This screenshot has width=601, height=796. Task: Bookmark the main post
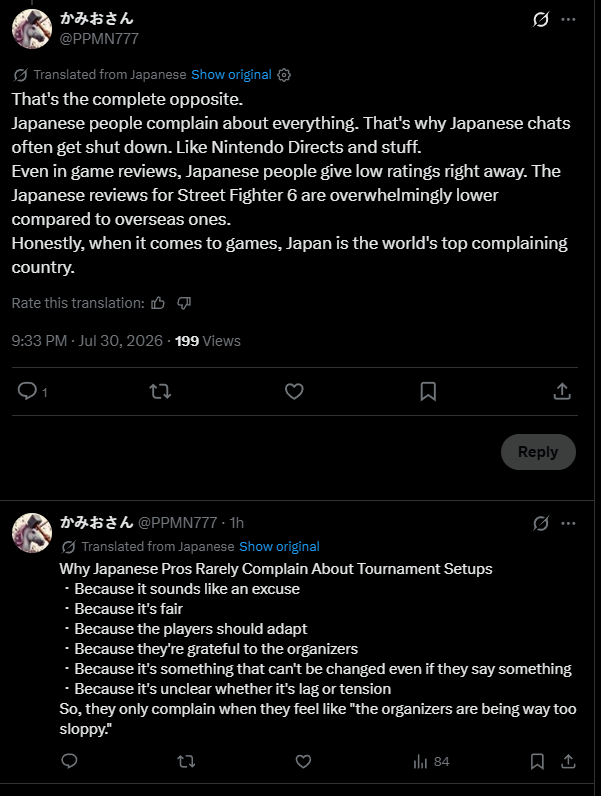428,391
